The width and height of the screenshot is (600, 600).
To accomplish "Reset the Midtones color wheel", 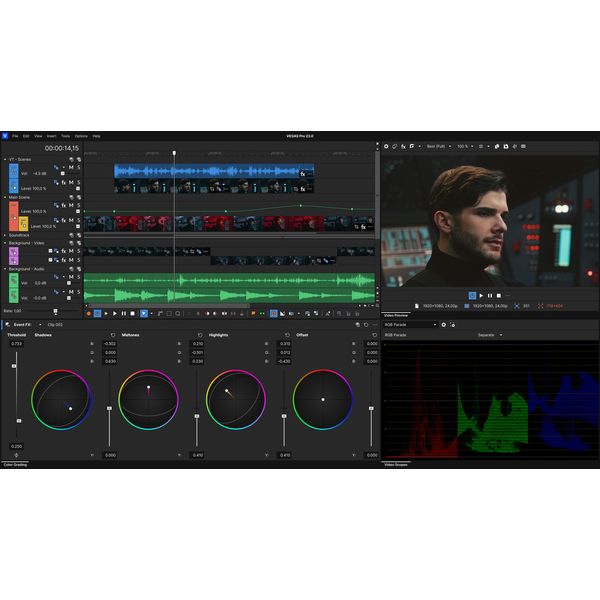I will coord(200,335).
